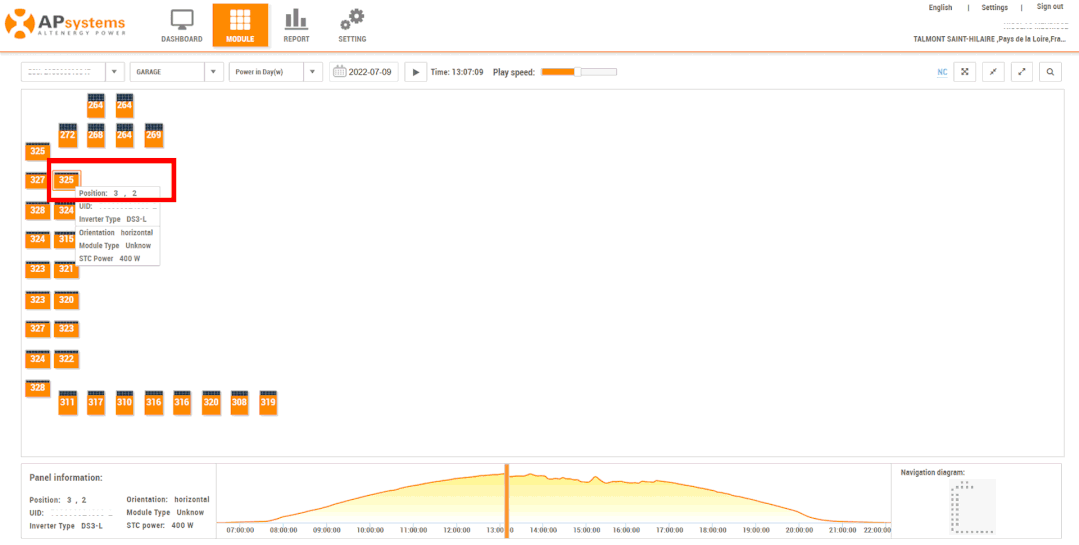Click the expand layout arrows icon
The width and height of the screenshot is (1079, 545).
(x=1021, y=72)
